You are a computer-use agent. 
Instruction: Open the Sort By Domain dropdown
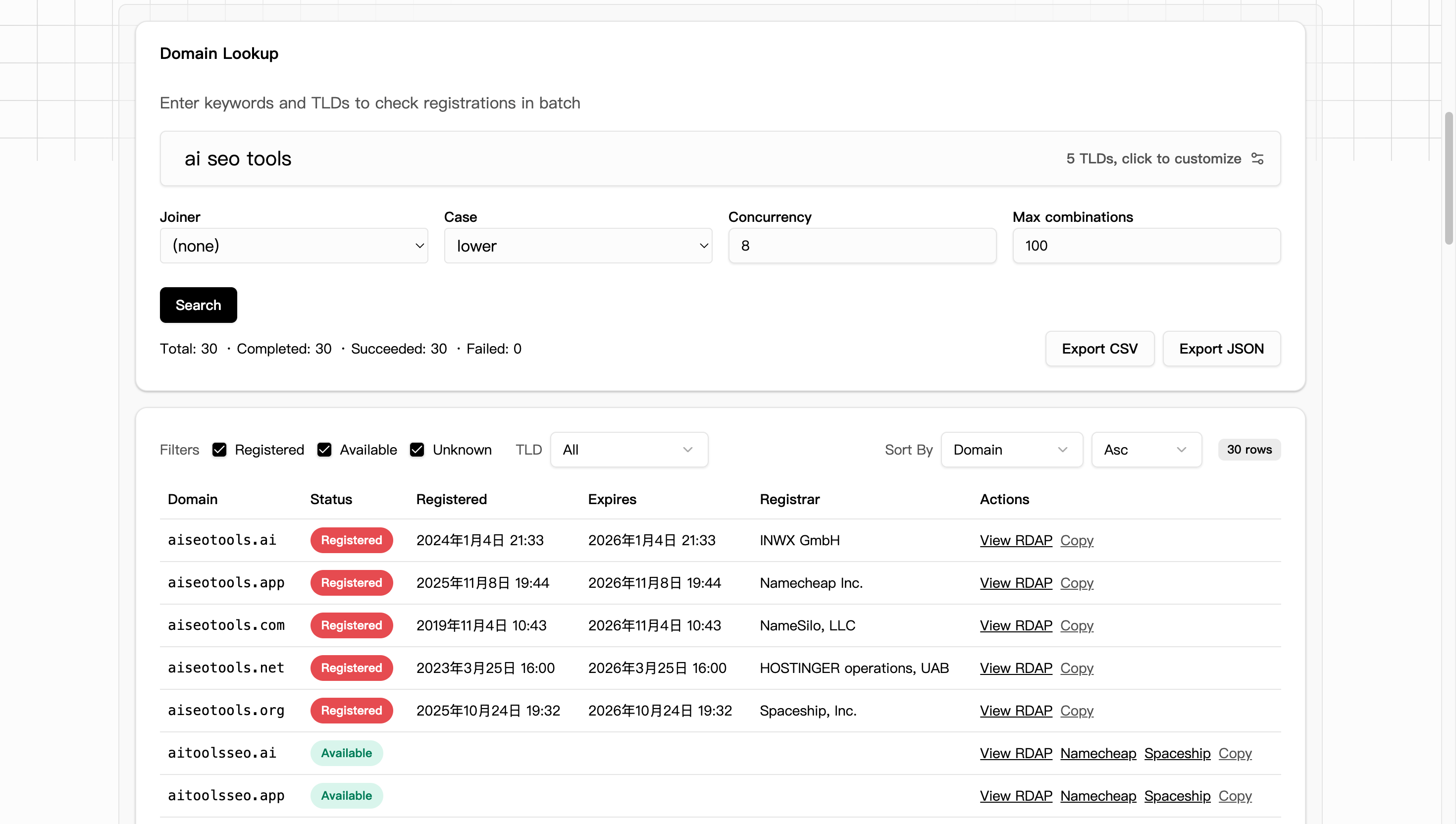coord(1011,449)
